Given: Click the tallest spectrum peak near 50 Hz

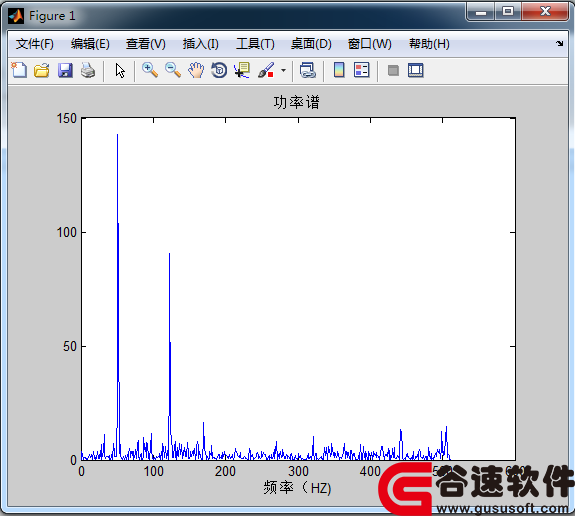Looking at the screenshot, I should pyautogui.click(x=117, y=135).
